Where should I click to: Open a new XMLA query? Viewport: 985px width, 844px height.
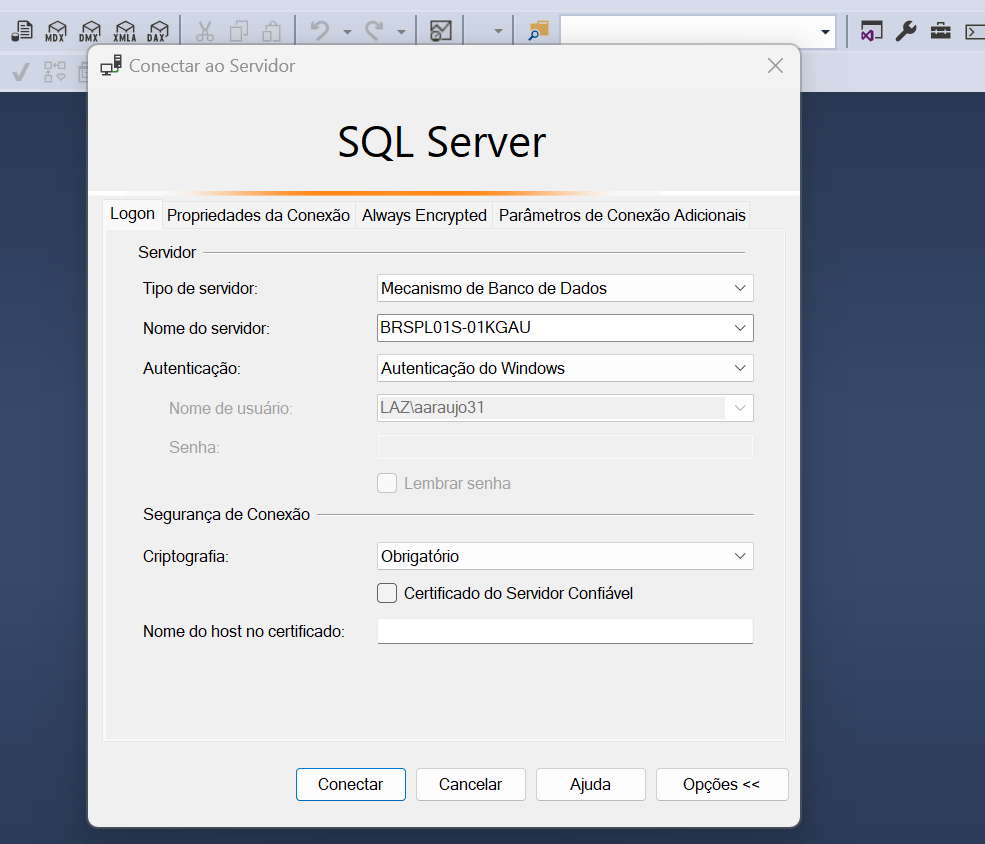coord(124,31)
